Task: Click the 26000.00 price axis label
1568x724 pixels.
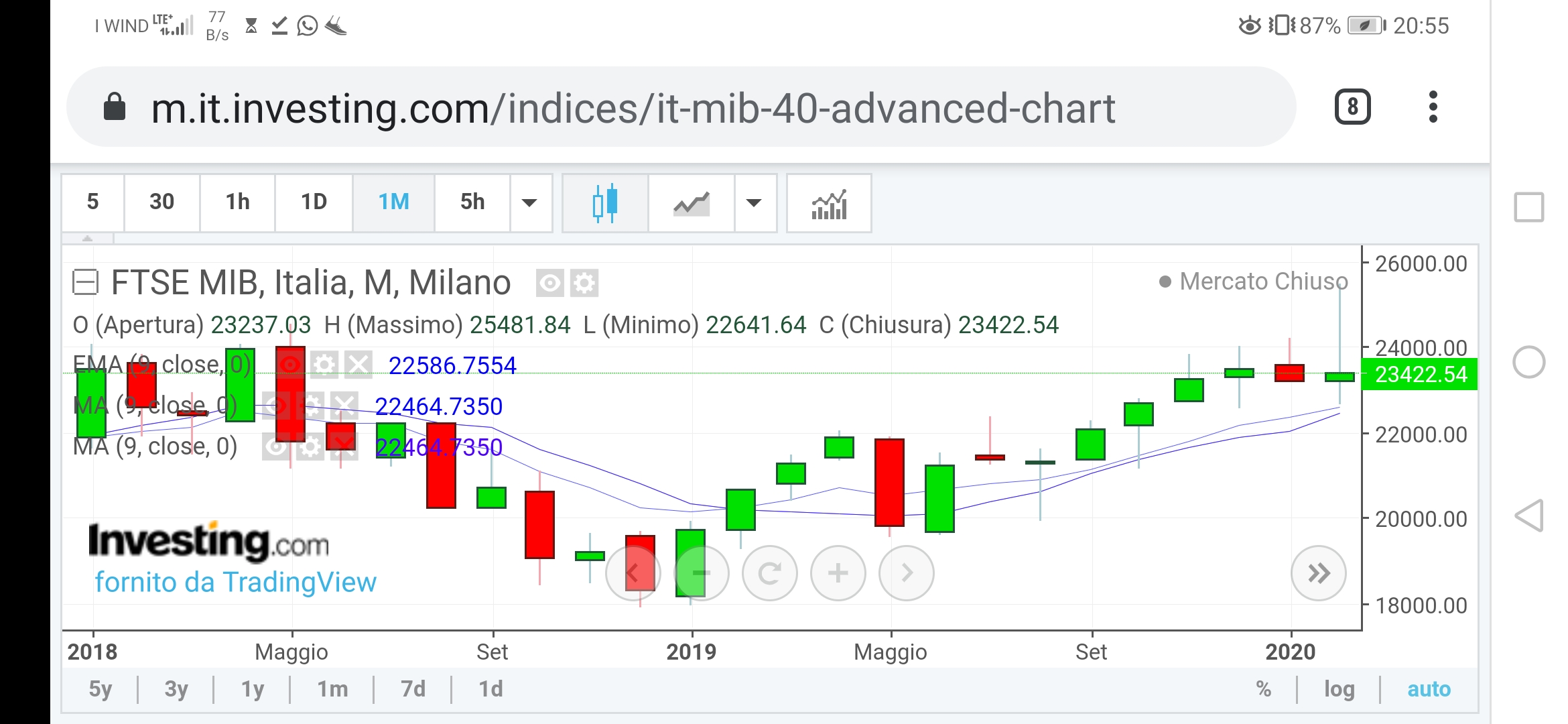Action: tap(1421, 263)
